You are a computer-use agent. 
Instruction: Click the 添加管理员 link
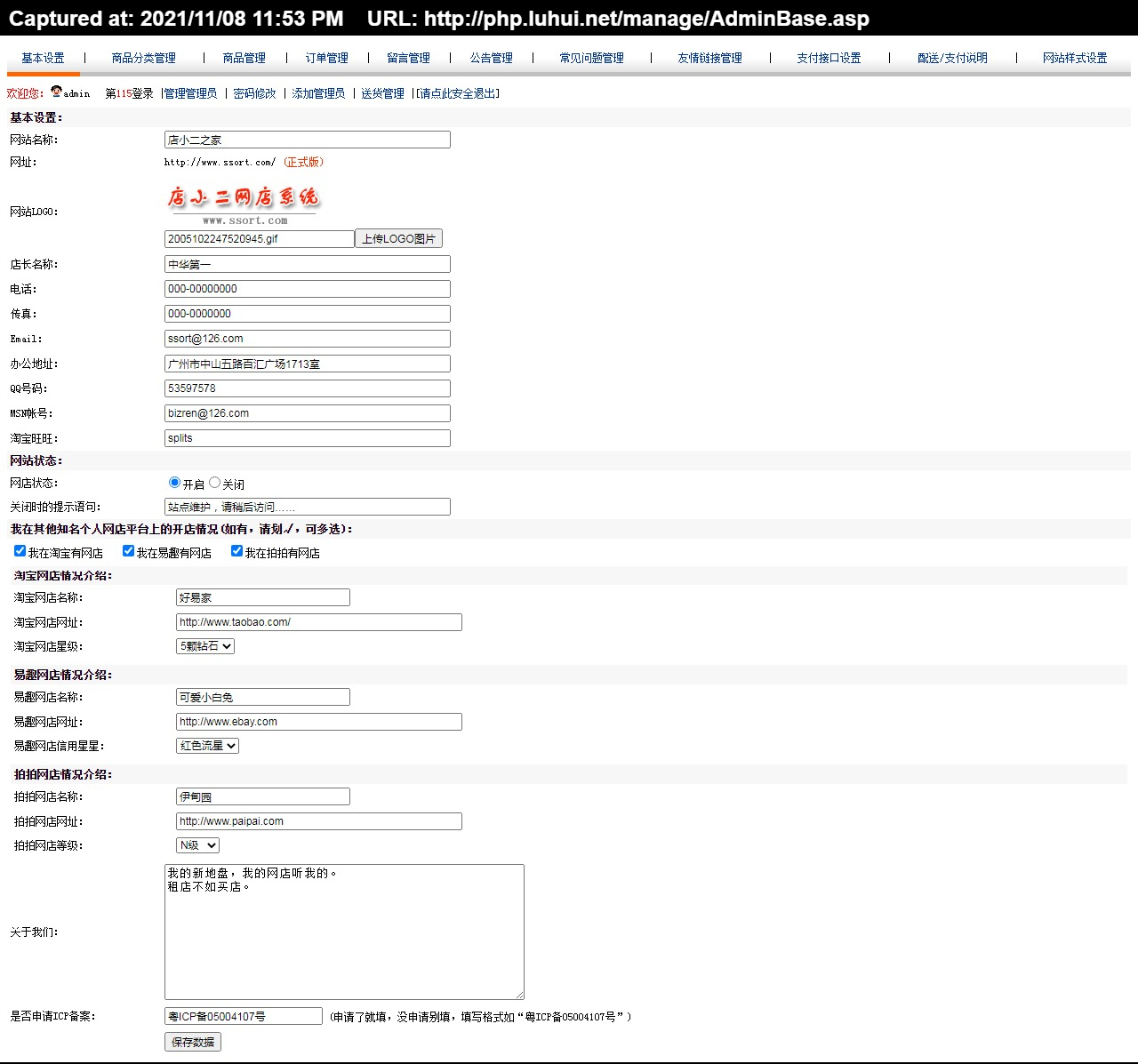coord(319,93)
